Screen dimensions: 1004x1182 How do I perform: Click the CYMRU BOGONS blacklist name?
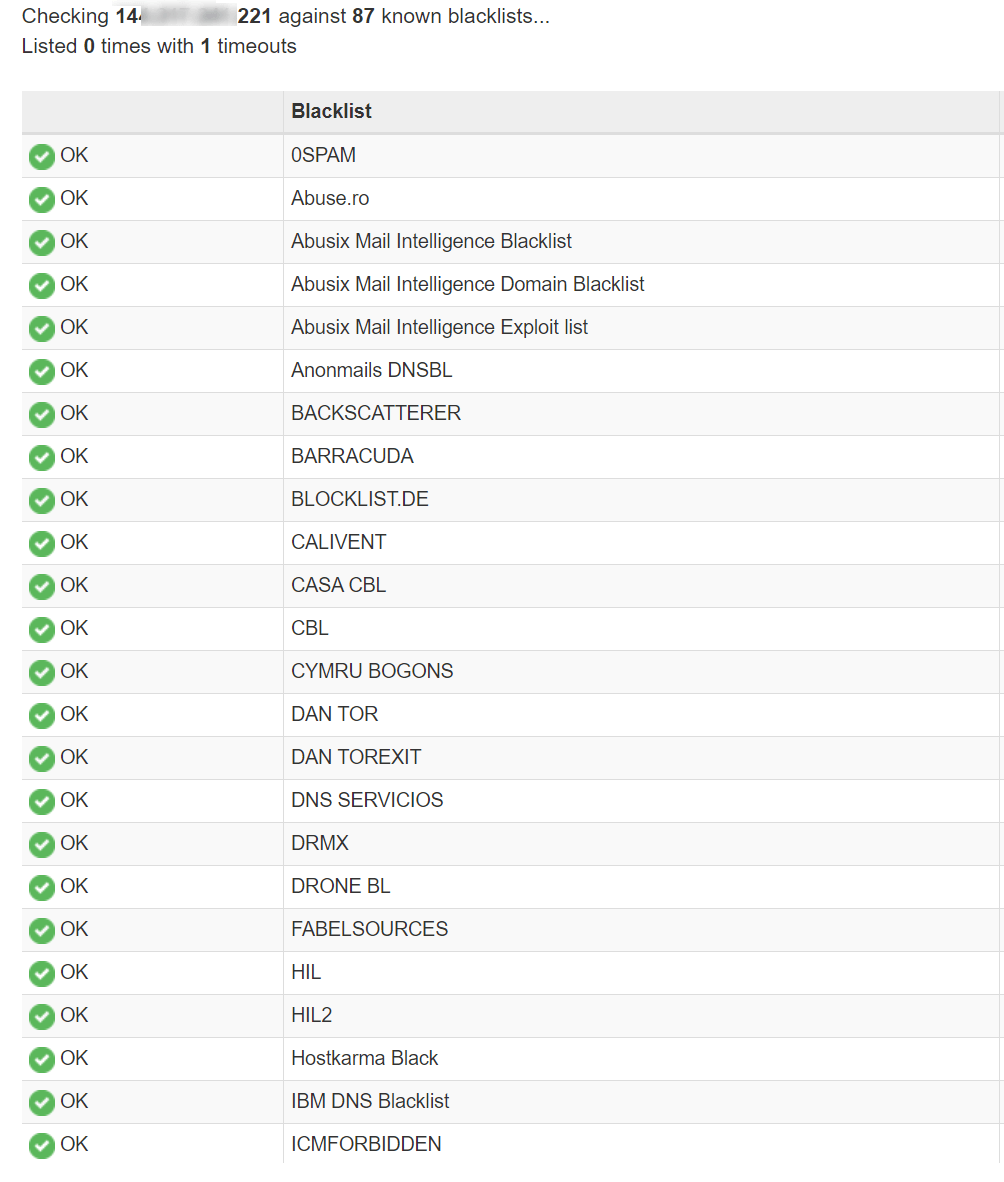[372, 671]
